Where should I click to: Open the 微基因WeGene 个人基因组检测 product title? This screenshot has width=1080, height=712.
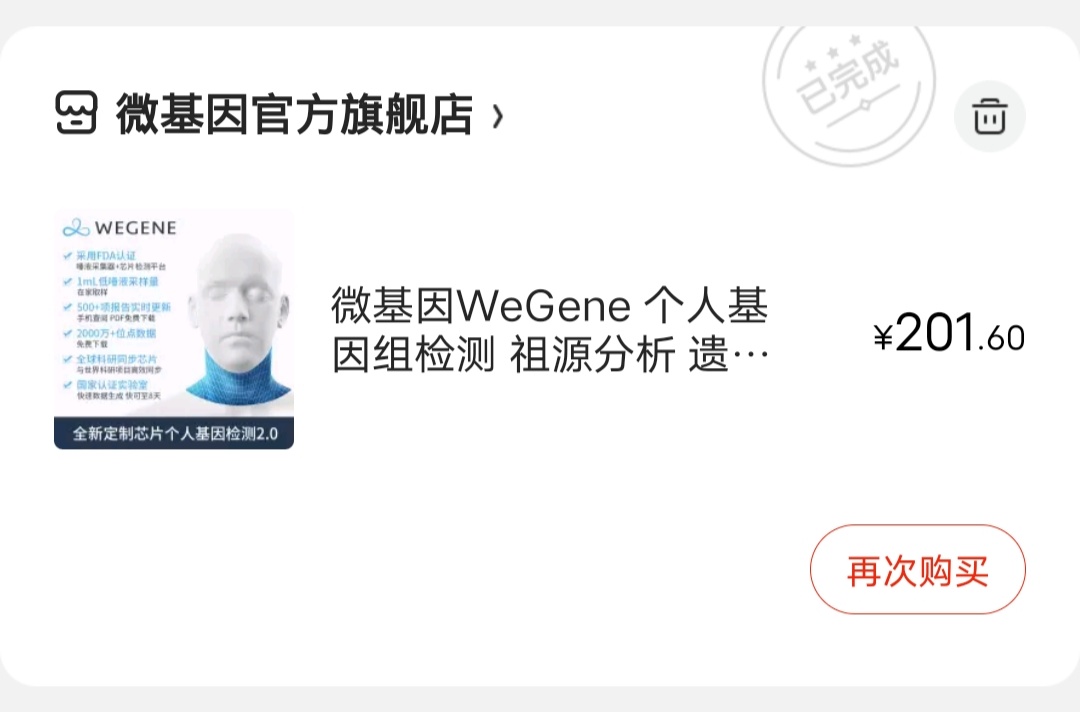550,331
